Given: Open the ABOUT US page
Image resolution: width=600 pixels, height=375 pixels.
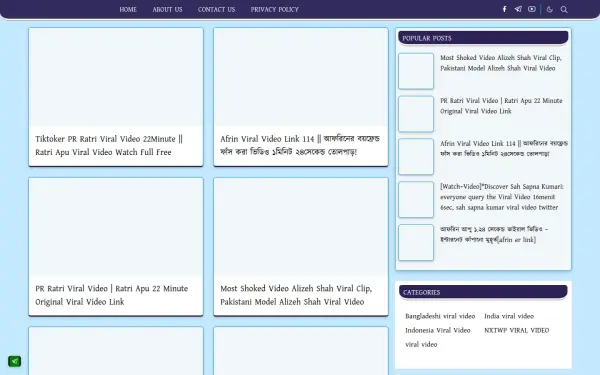Looking at the screenshot, I should tap(167, 9).
